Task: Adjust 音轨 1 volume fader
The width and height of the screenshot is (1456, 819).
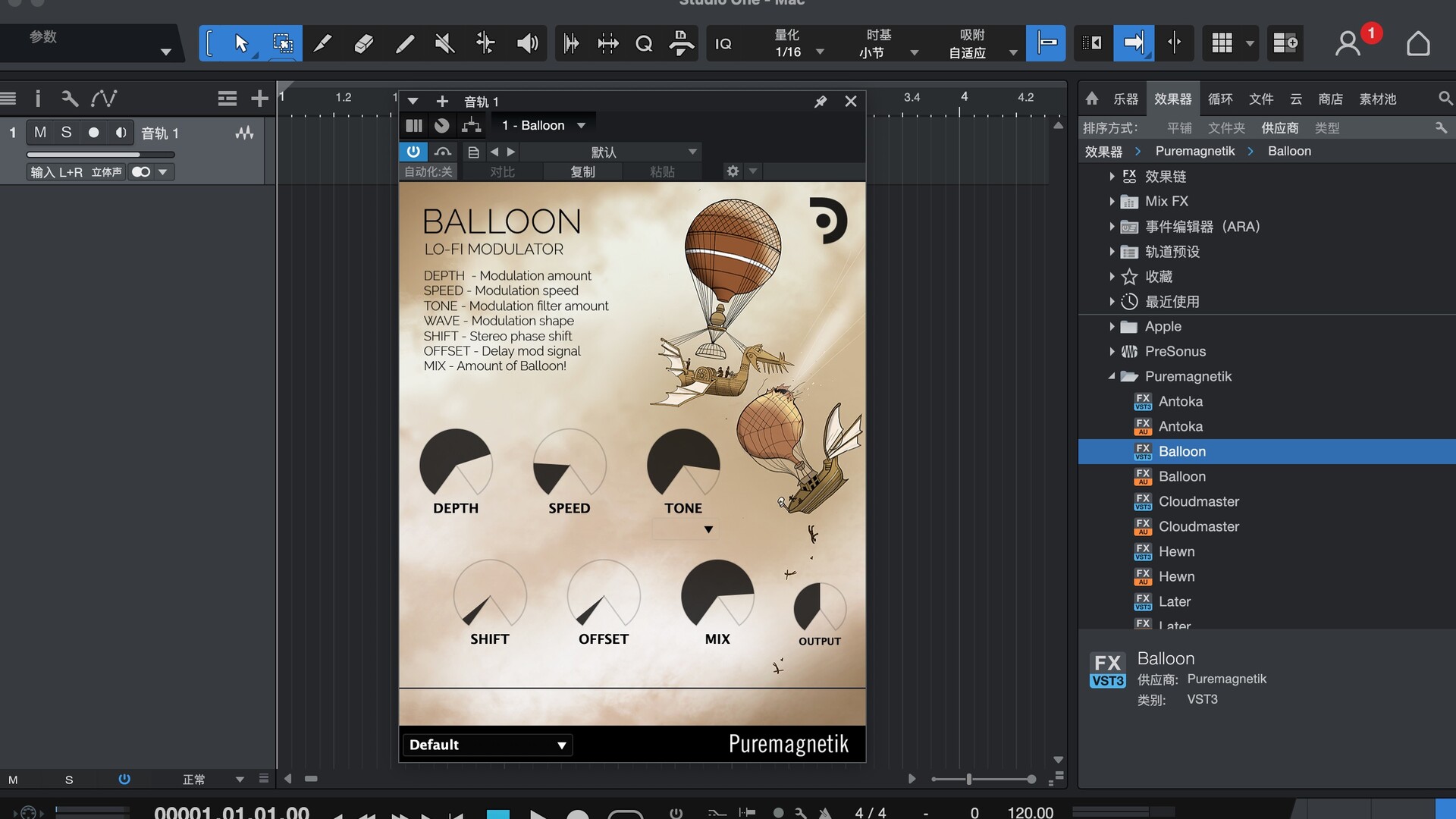Action: (x=101, y=155)
